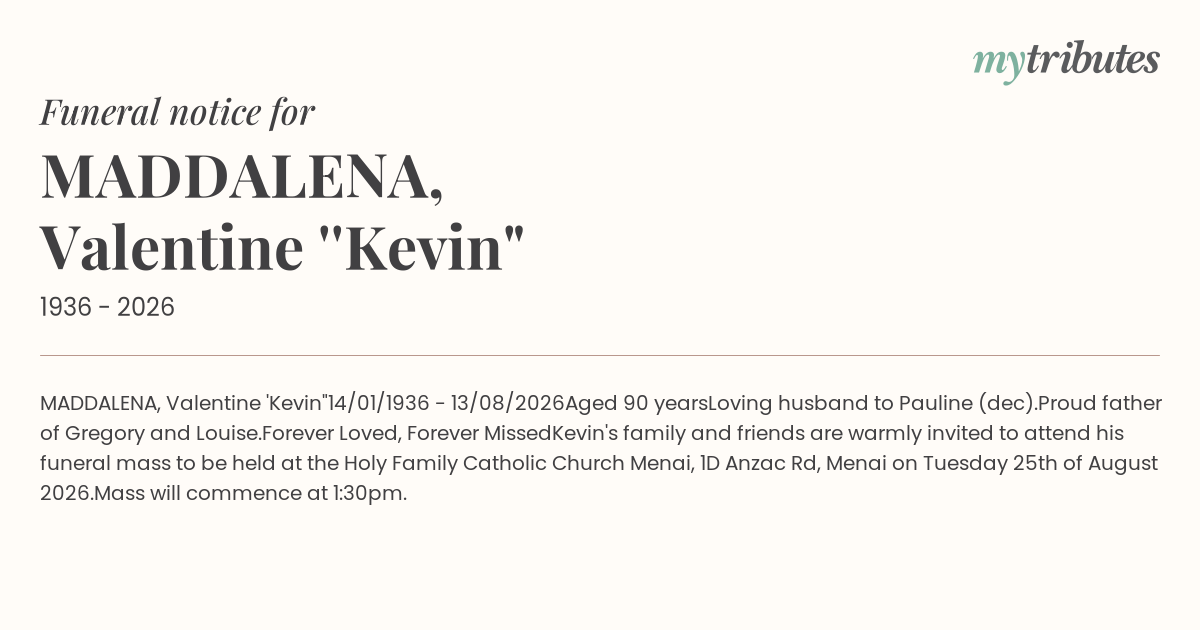The width and height of the screenshot is (1200, 630).
Task: Select the "Funeral notice for" italic heading
Action: click(x=178, y=113)
